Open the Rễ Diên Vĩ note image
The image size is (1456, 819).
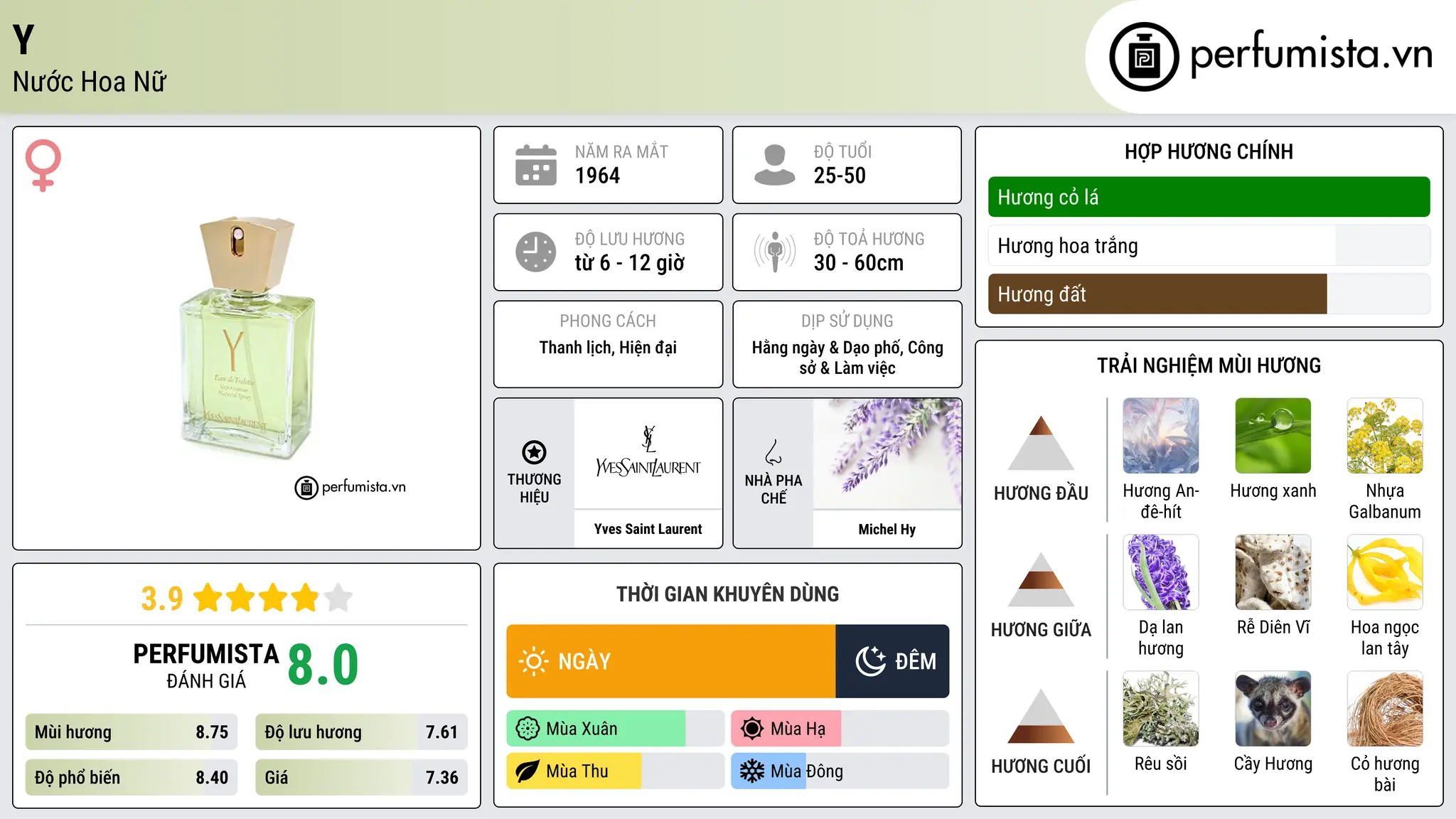[1273, 572]
